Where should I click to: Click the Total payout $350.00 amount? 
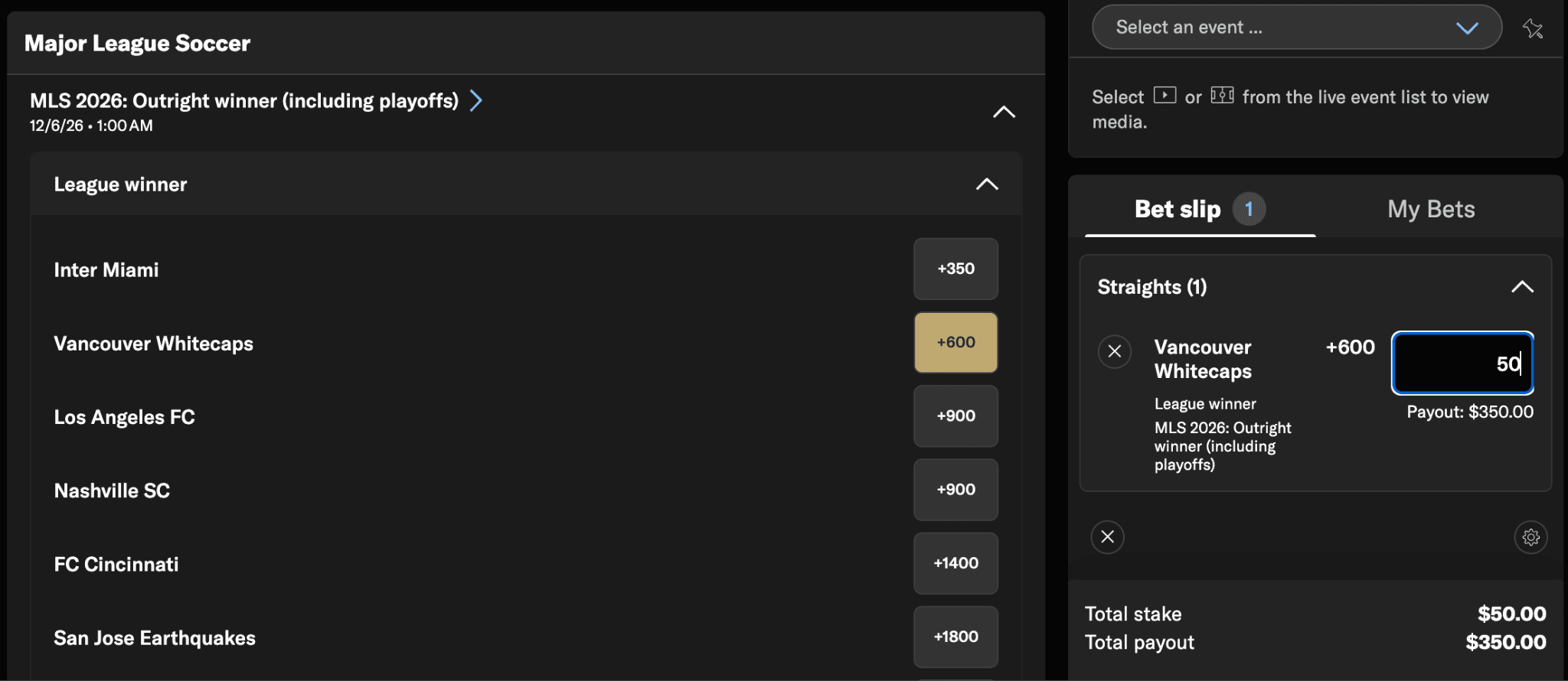pos(1506,642)
